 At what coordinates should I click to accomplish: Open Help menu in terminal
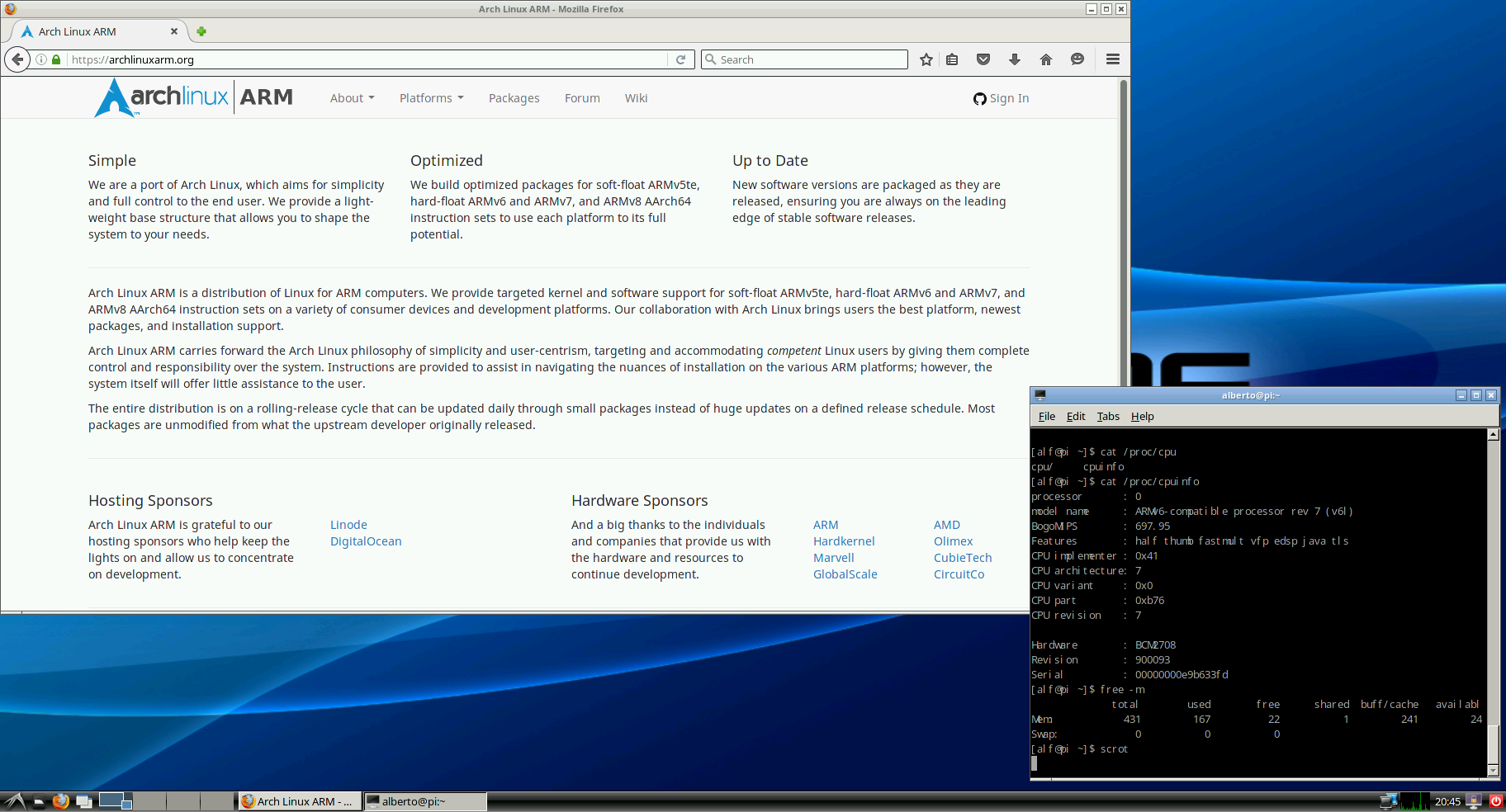click(1142, 416)
